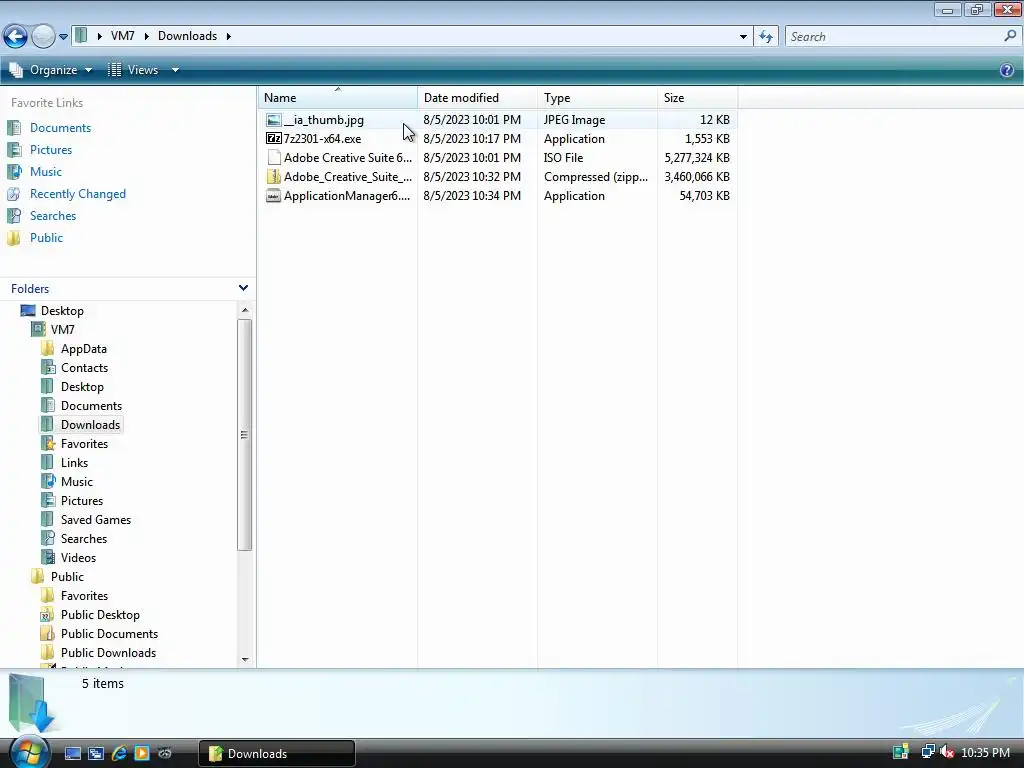Click the Forward navigation arrow button
The image size is (1024, 768).
pyautogui.click(x=43, y=36)
